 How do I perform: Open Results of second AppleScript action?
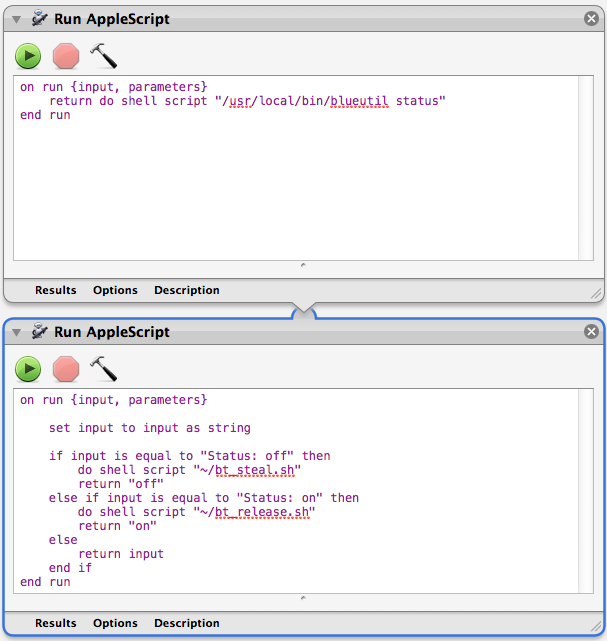click(56, 623)
